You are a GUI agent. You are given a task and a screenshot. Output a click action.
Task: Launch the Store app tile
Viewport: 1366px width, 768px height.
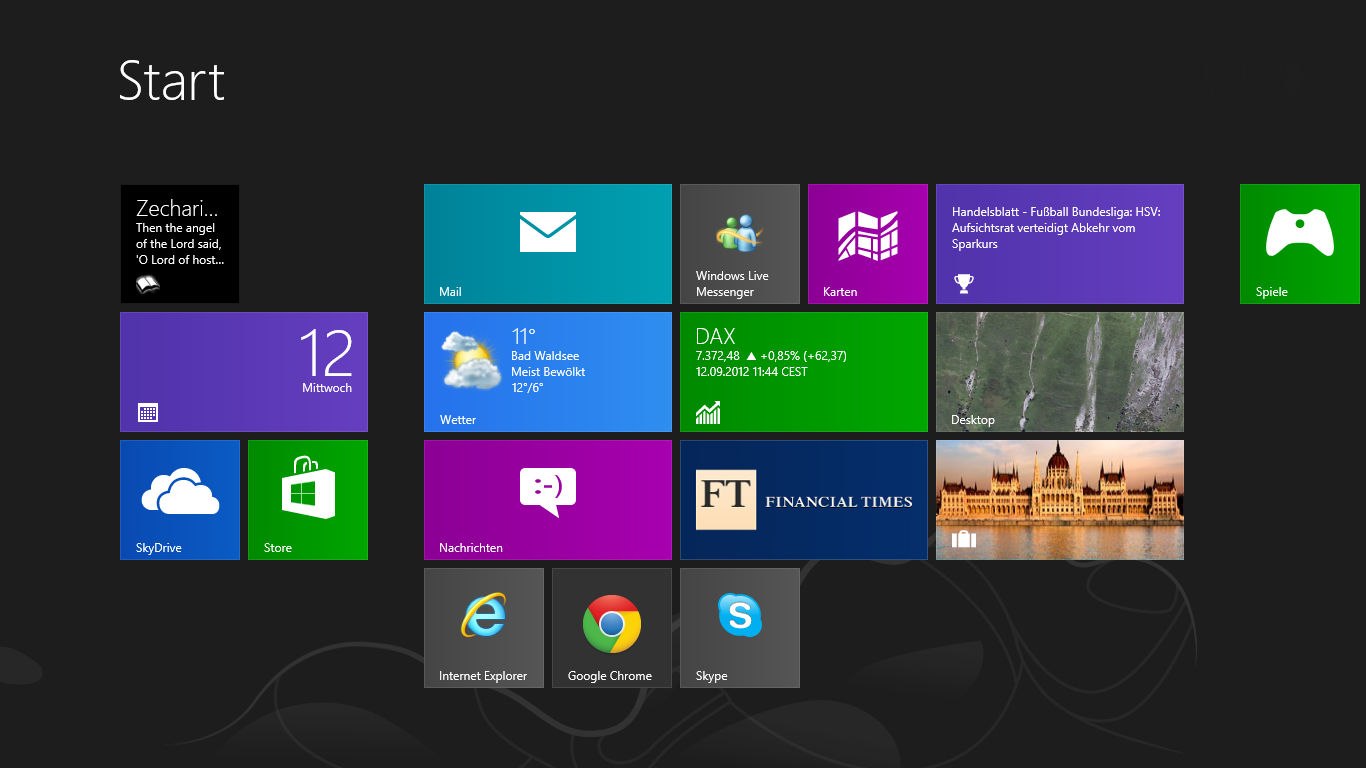307,499
